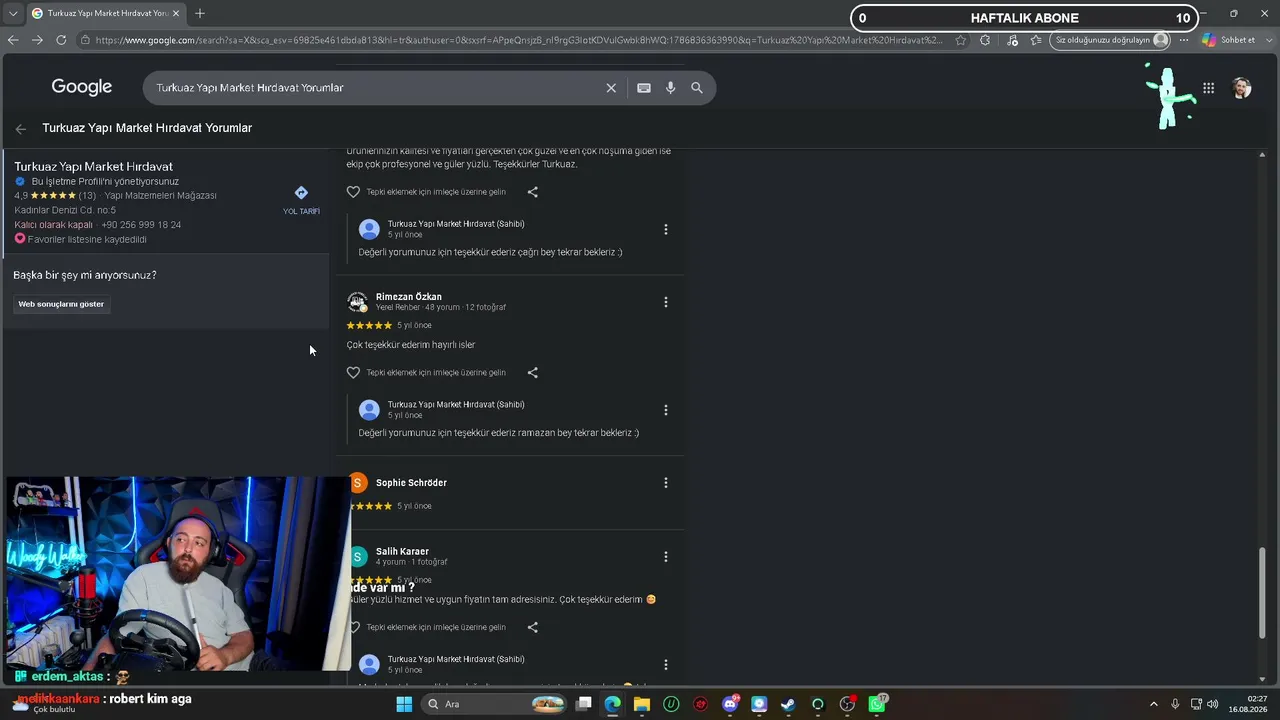Clear the Google search box
The height and width of the screenshot is (720, 1280).
tap(611, 88)
